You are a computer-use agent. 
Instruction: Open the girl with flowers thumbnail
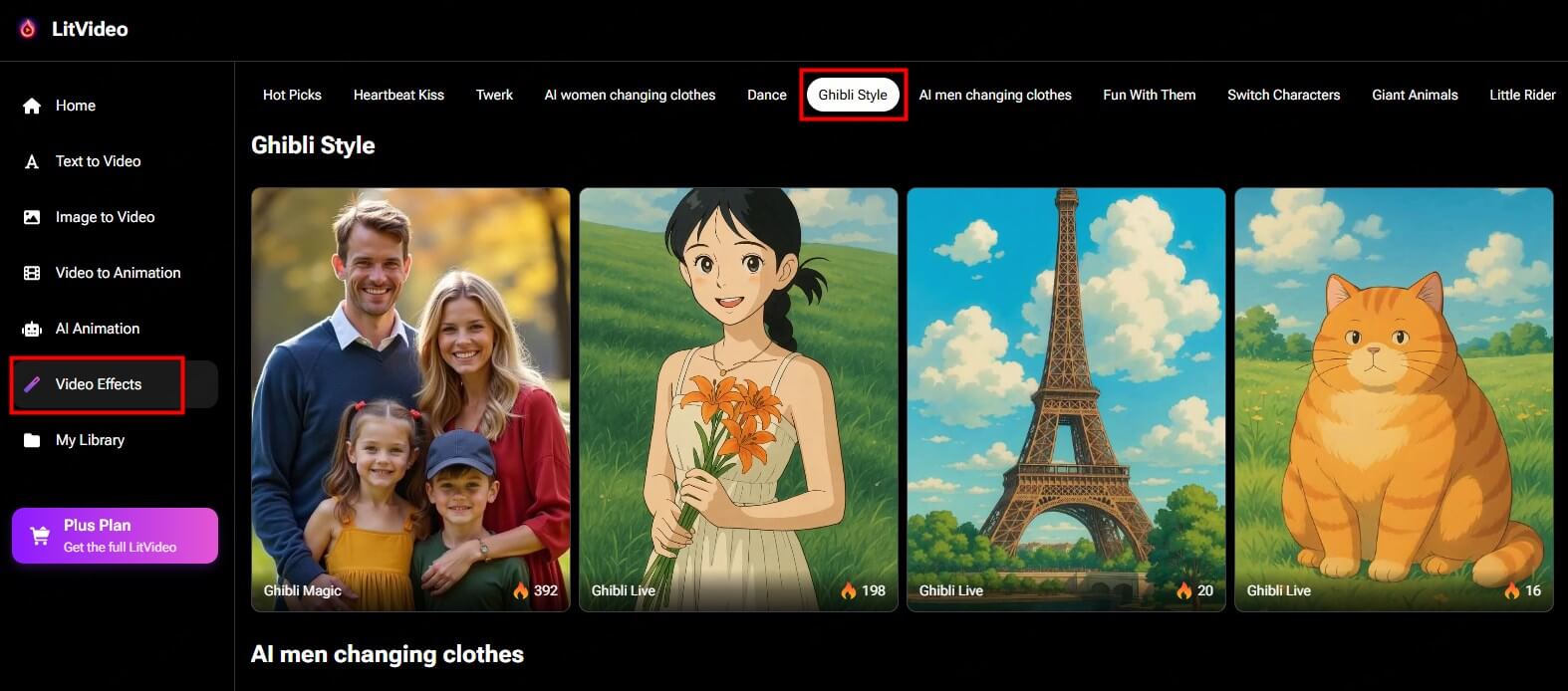point(738,398)
